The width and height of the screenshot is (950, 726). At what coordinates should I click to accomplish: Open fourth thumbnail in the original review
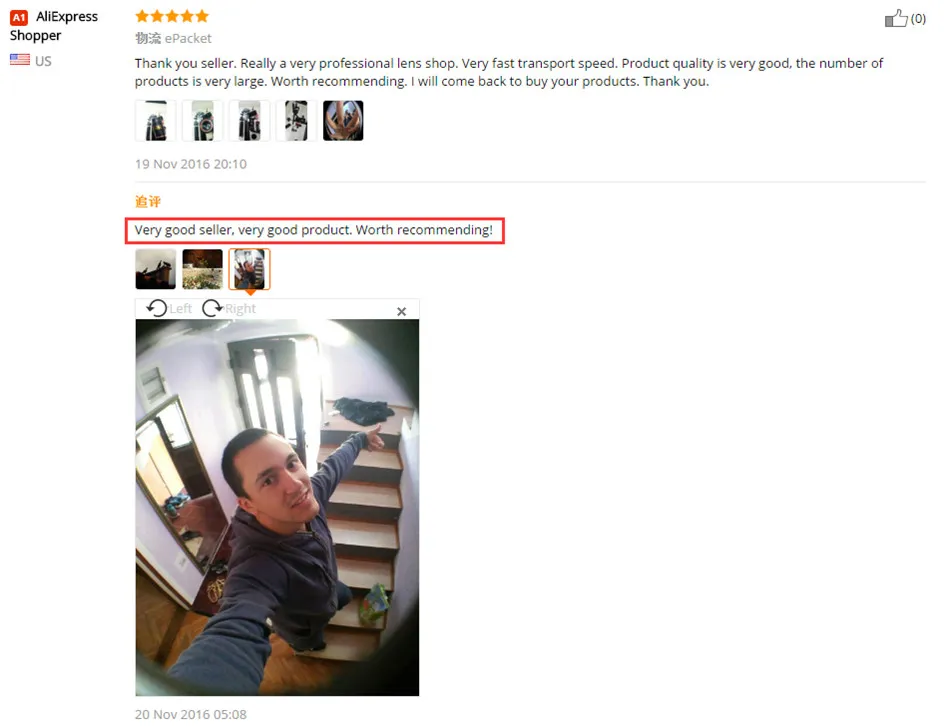point(296,121)
